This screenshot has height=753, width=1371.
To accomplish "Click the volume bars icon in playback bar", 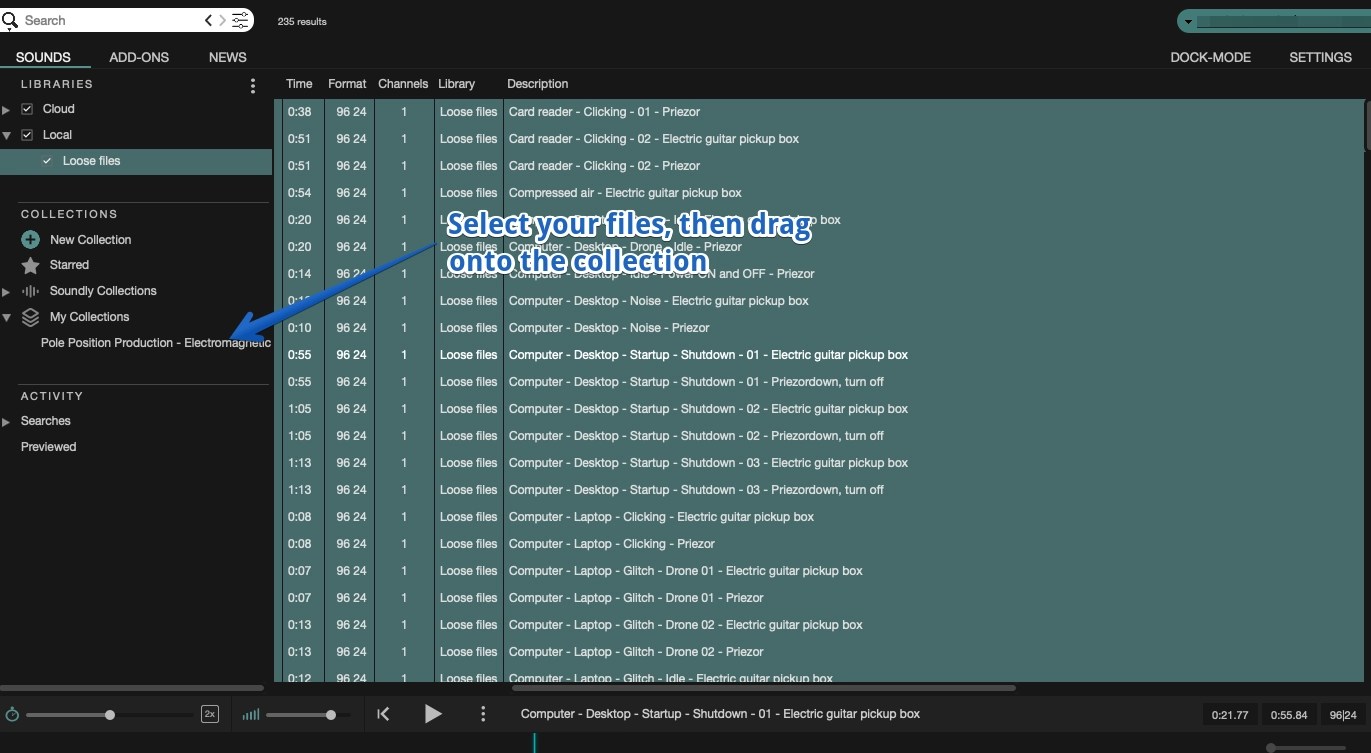I will coord(251,714).
